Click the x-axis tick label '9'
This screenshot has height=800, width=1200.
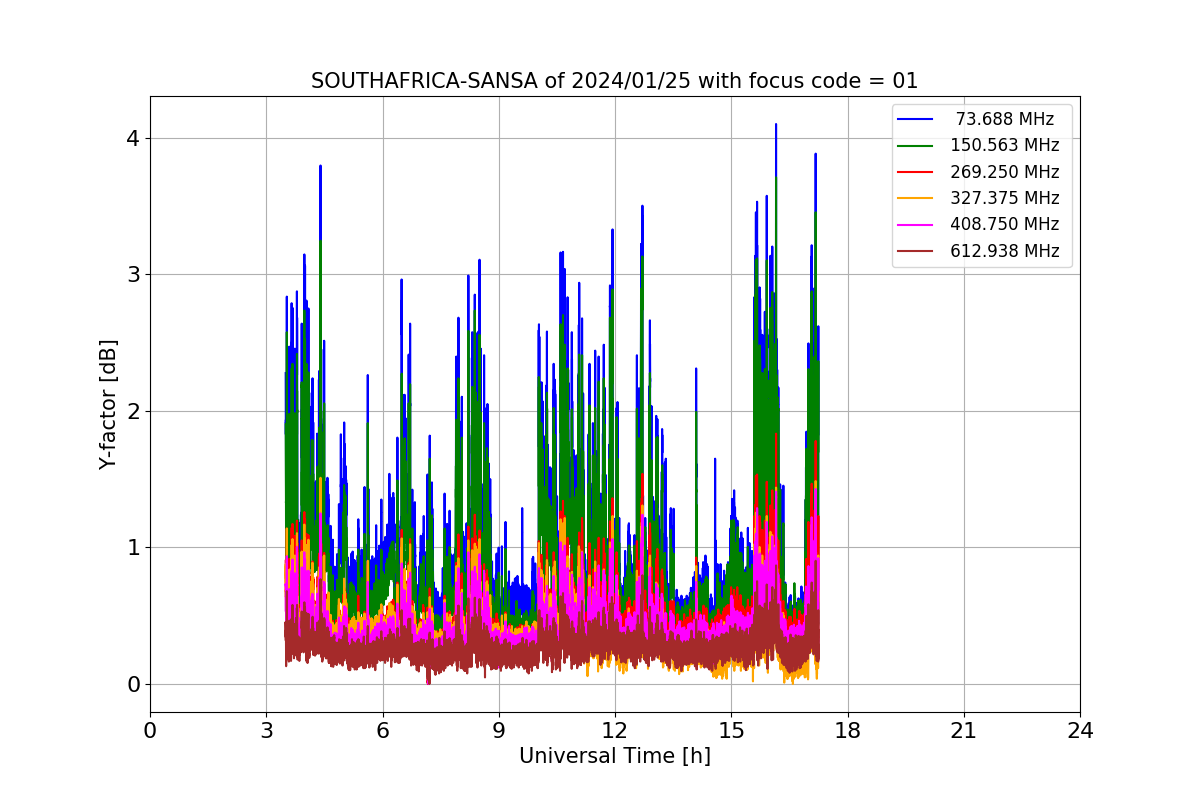499,731
